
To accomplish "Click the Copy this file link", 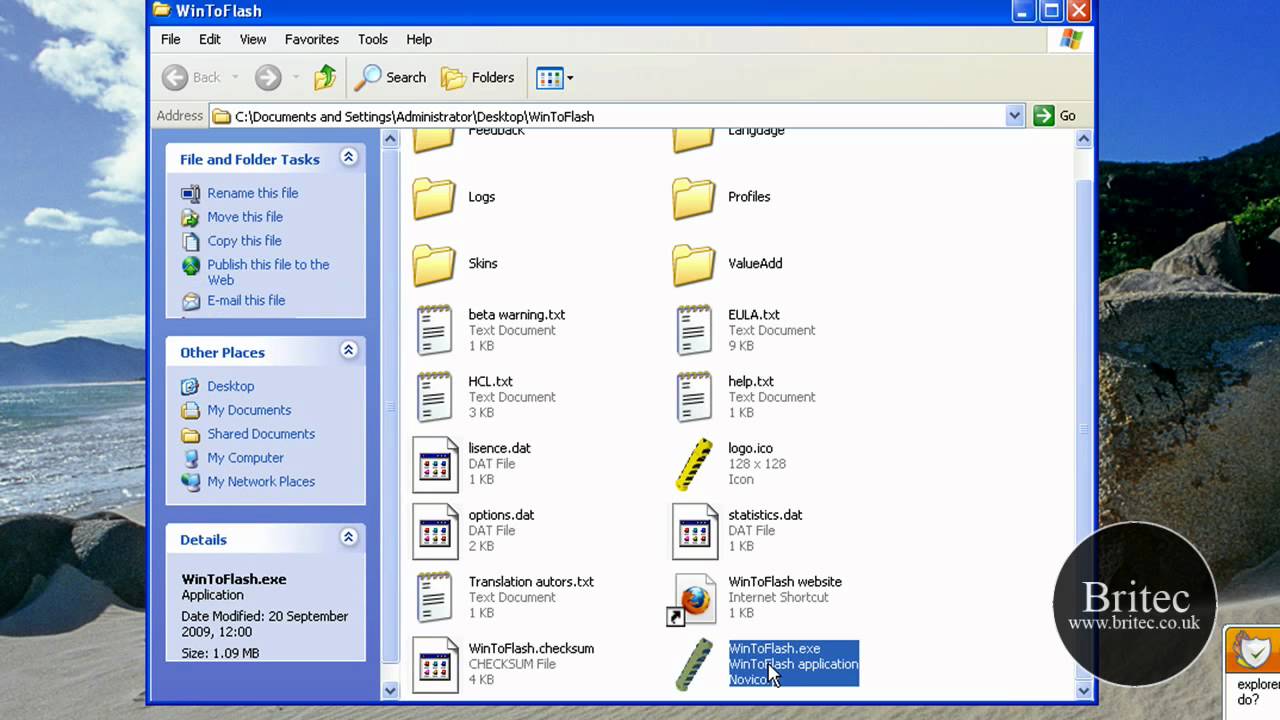I will click(244, 241).
